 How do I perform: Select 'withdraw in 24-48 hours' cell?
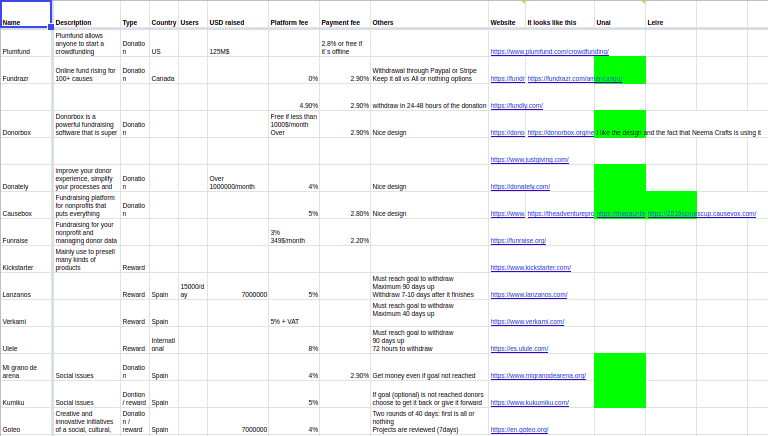click(x=430, y=97)
